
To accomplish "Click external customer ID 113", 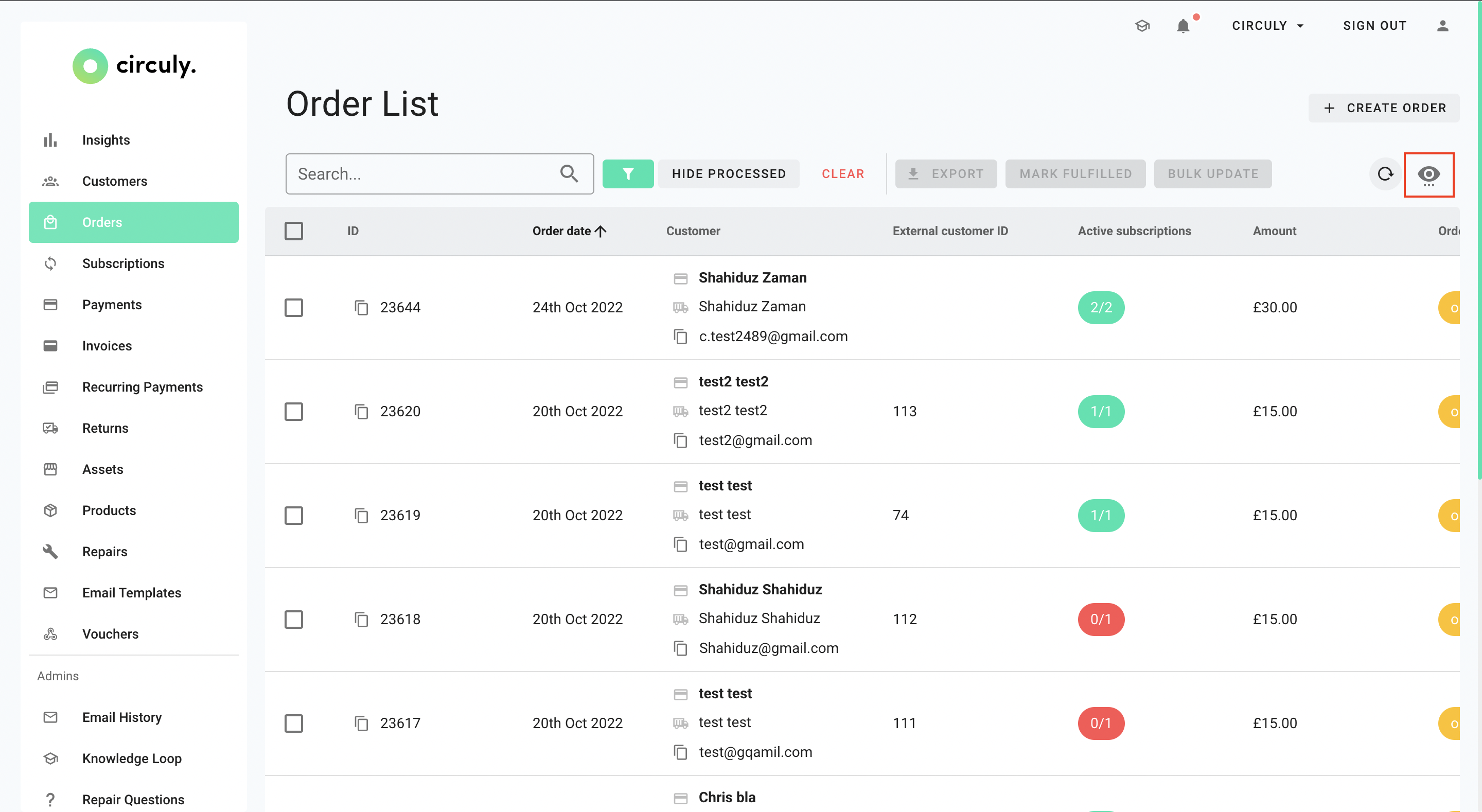I will coord(905,412).
